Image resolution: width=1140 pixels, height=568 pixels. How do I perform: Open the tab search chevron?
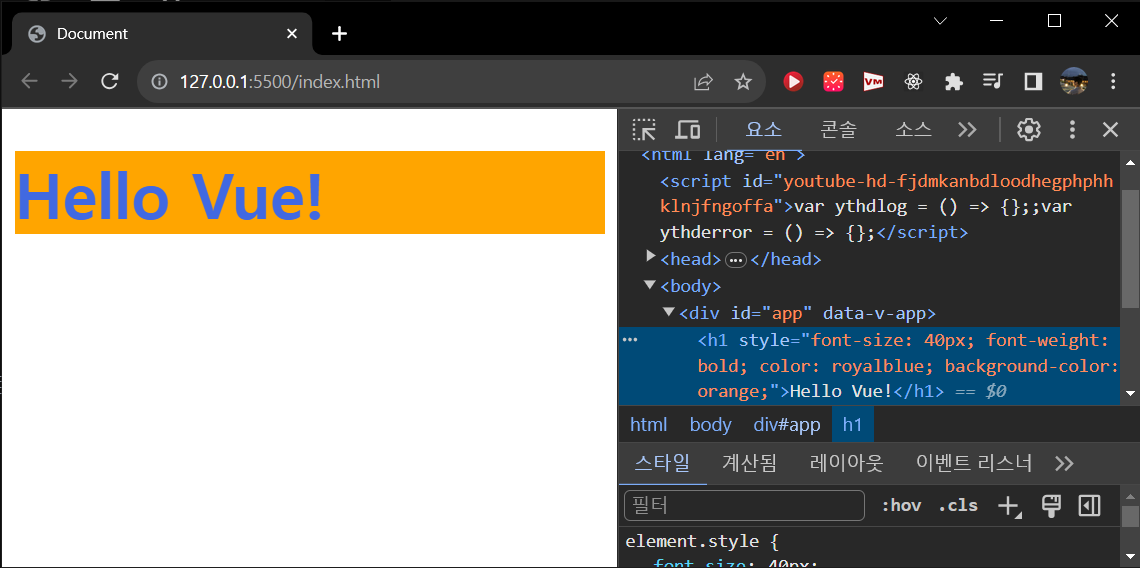coord(940,21)
